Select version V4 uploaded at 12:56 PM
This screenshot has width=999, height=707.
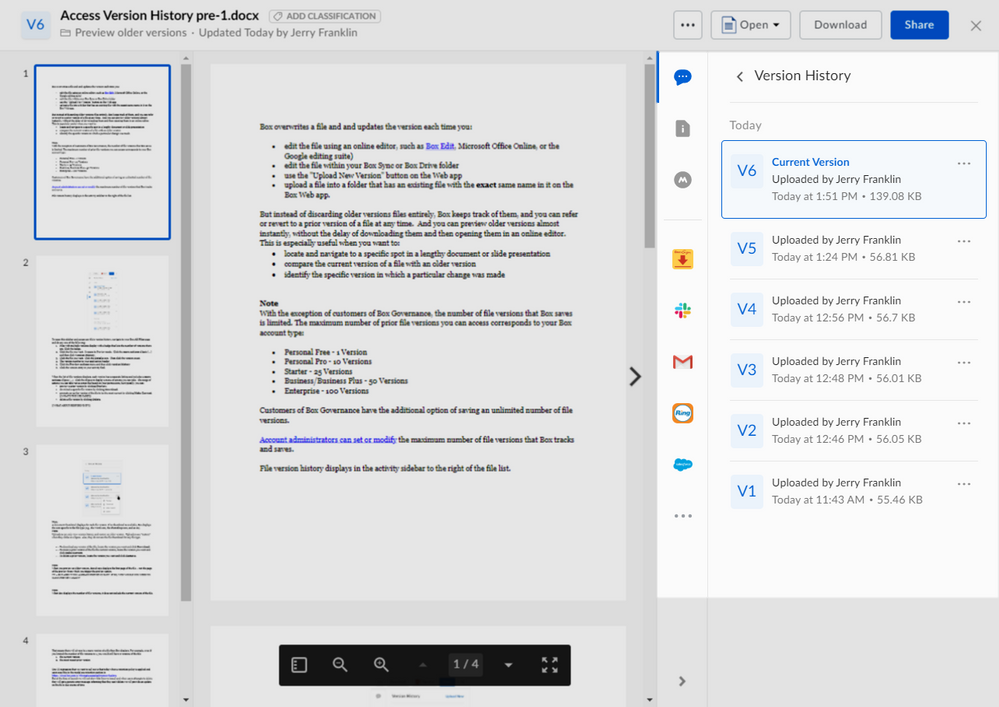[854, 309]
